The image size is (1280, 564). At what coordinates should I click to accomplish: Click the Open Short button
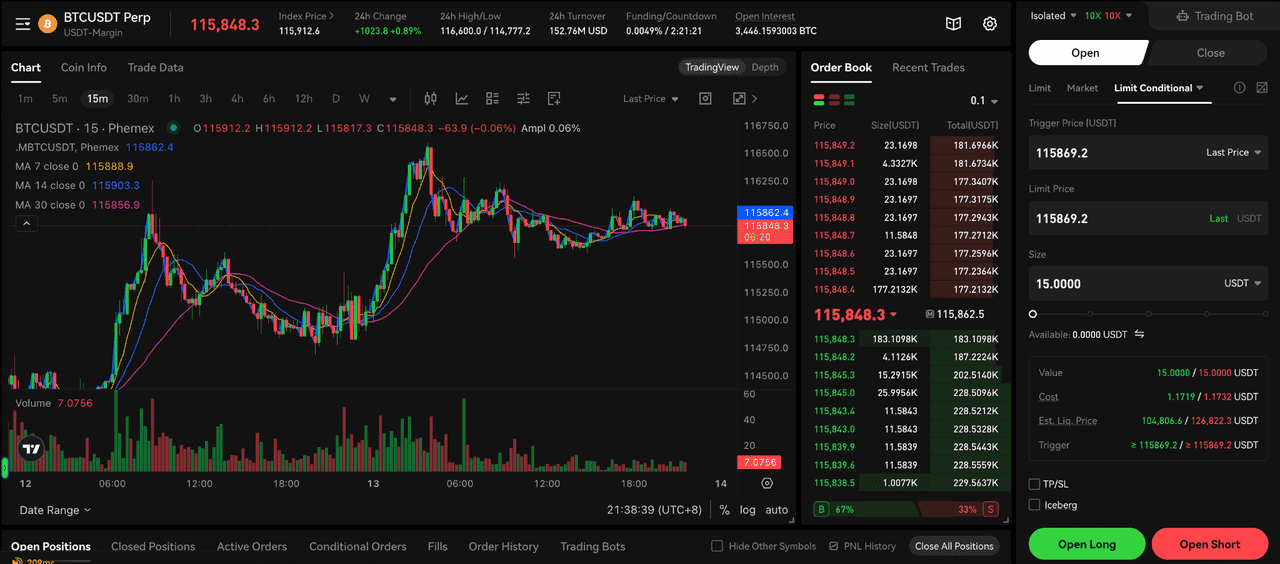pyautogui.click(x=1210, y=544)
